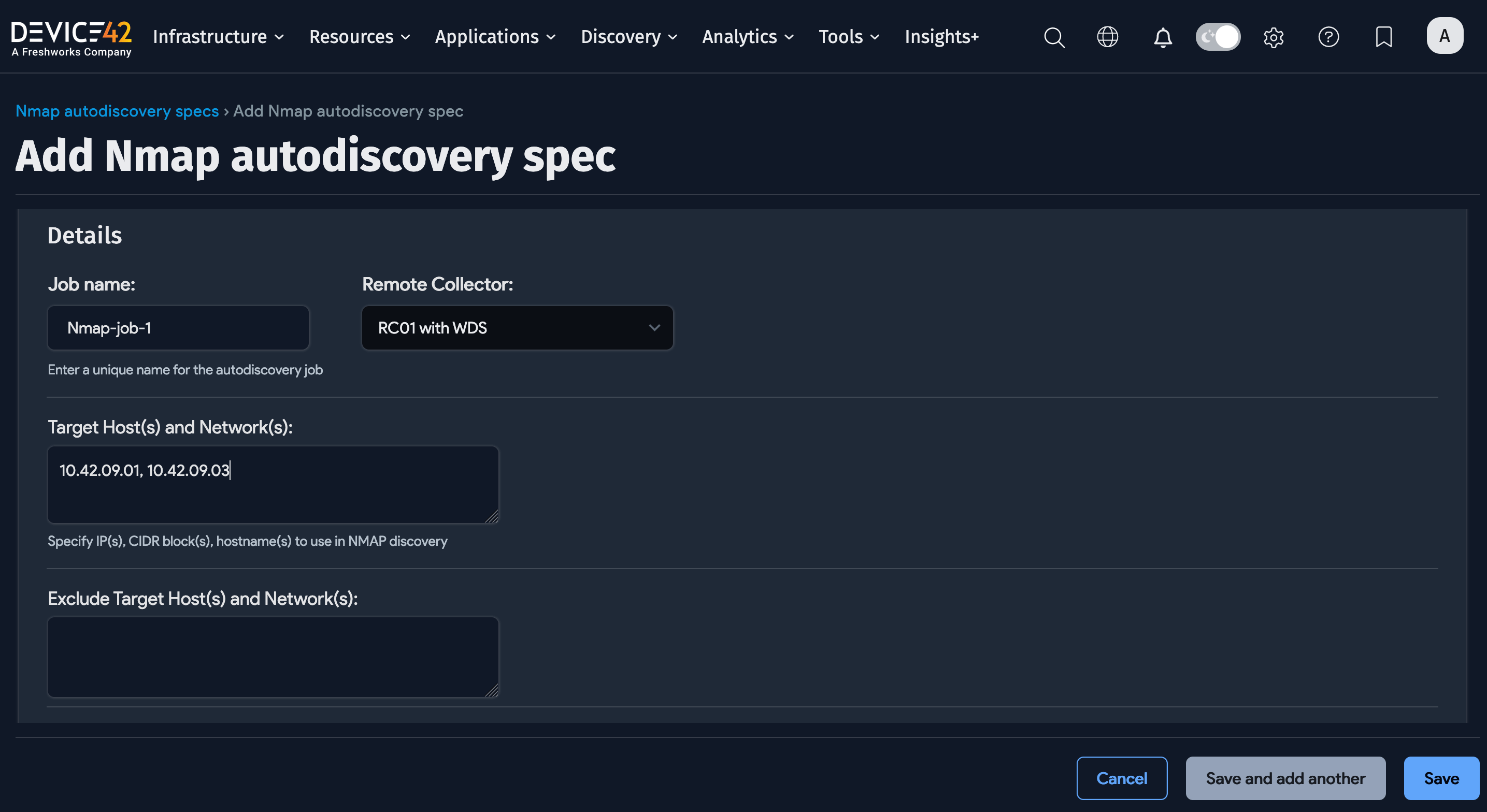Follow the Nmap autodiscovery specs breadcrumb link

pyautogui.click(x=117, y=111)
